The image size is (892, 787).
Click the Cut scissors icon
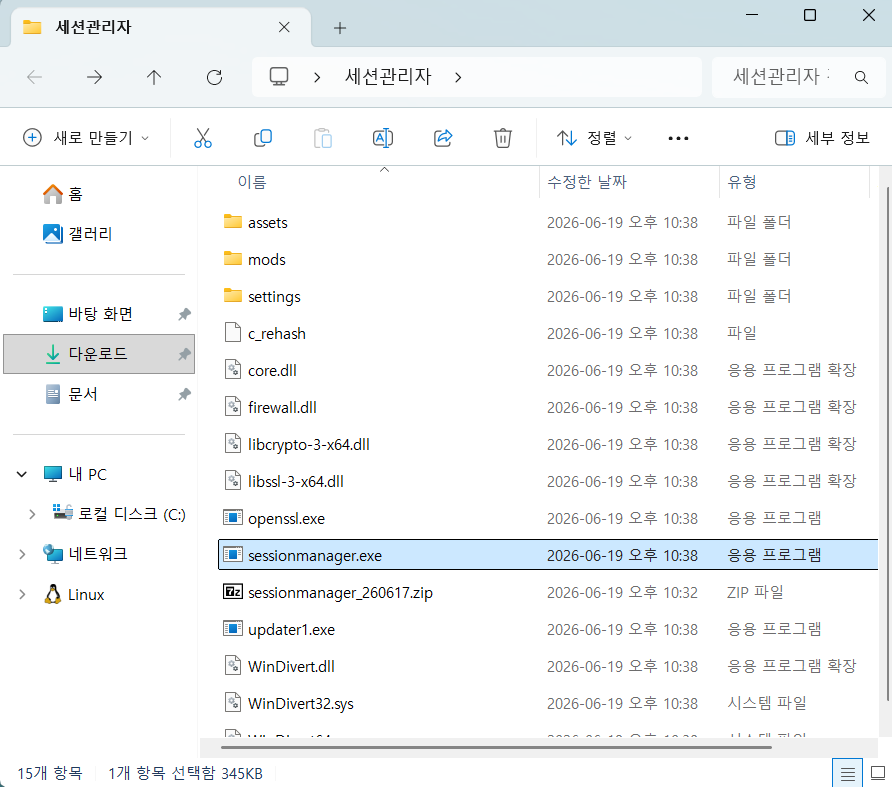point(203,138)
